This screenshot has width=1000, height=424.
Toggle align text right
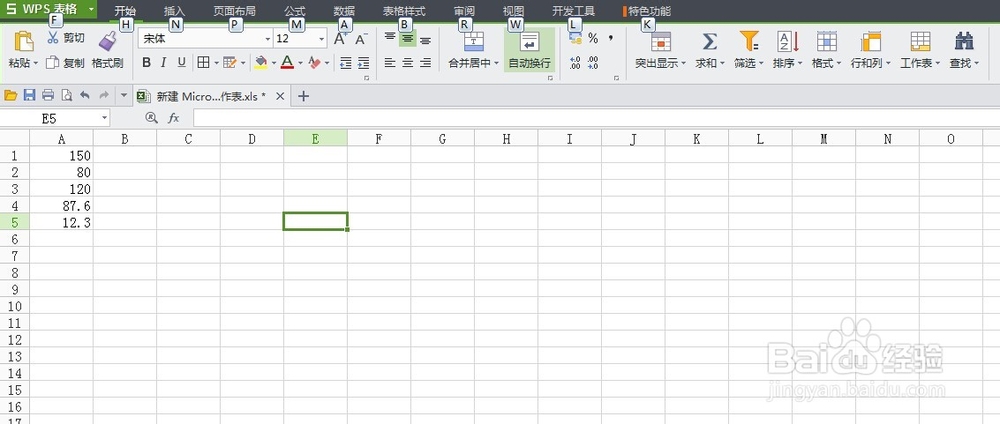(x=425, y=62)
